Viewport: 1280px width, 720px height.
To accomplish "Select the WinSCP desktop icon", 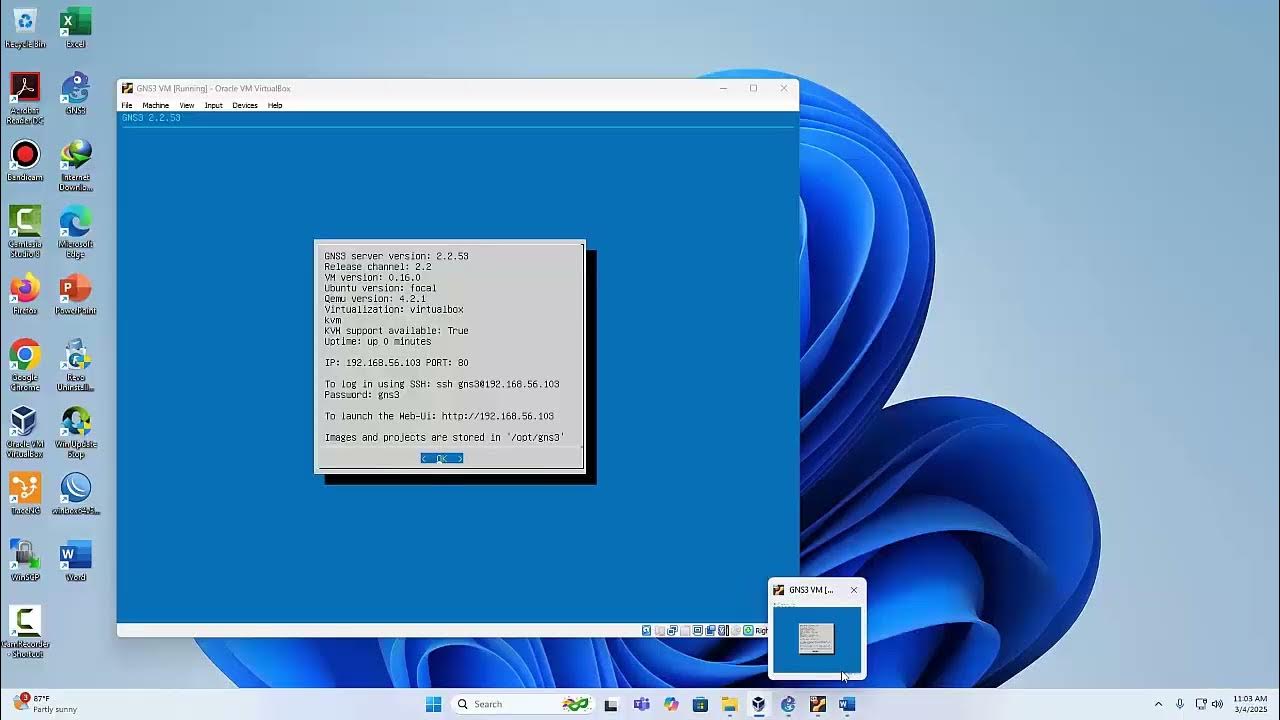I will 25,561.
